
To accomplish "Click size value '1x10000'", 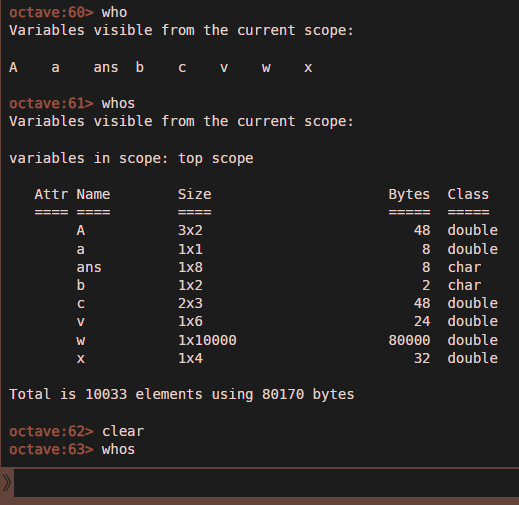I will (x=207, y=340).
